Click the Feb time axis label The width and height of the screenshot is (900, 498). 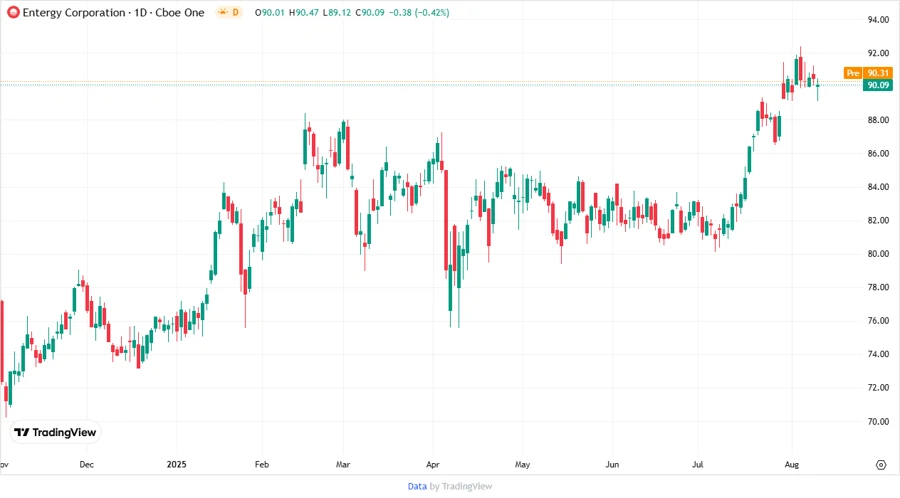(262, 464)
